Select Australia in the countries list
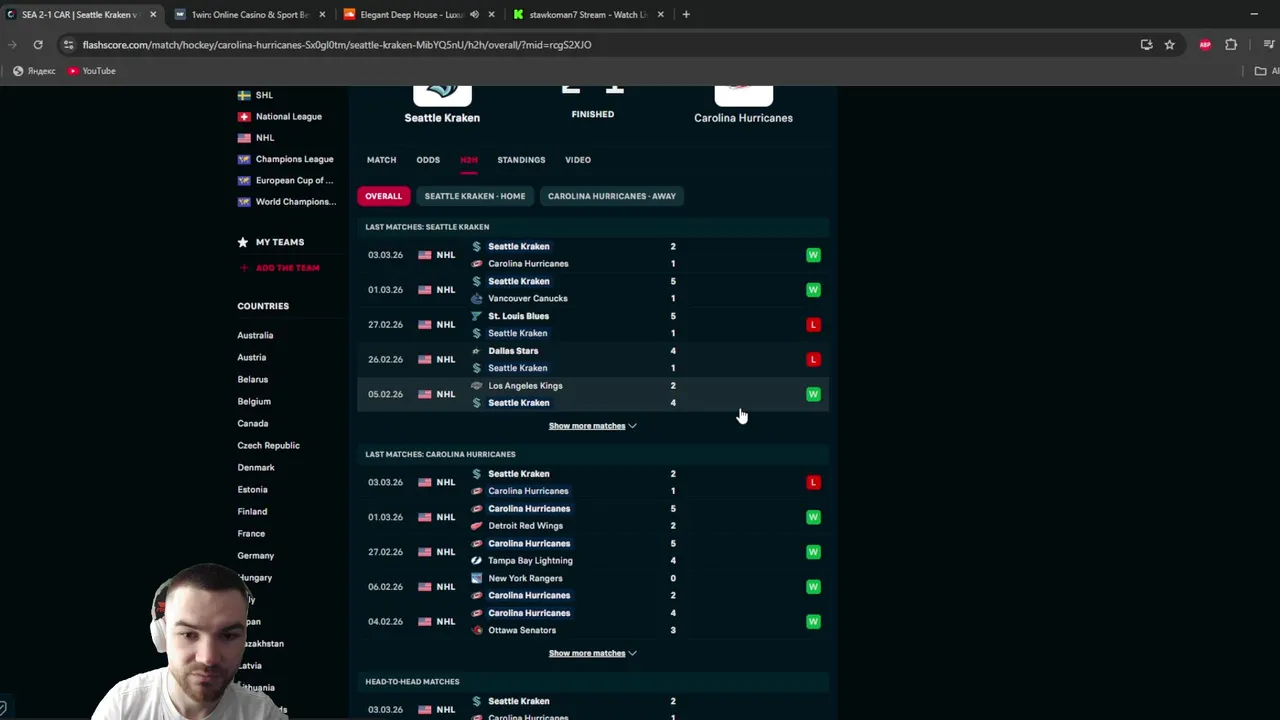The width and height of the screenshot is (1280, 720). [x=255, y=336]
